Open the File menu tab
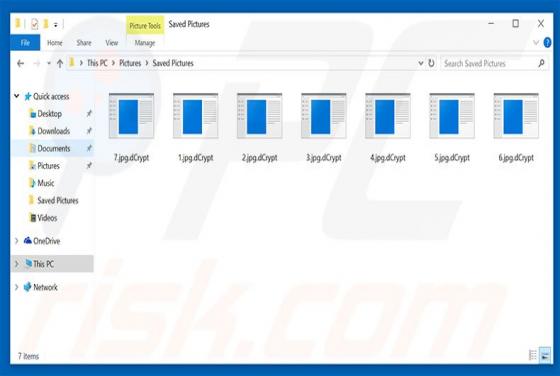560x376 pixels. click(x=25, y=43)
